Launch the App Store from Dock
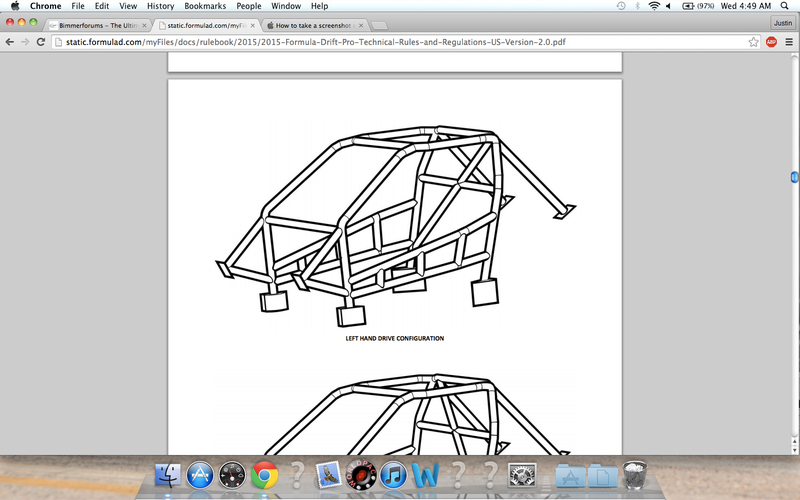This screenshot has height=500, width=800. 199,474
